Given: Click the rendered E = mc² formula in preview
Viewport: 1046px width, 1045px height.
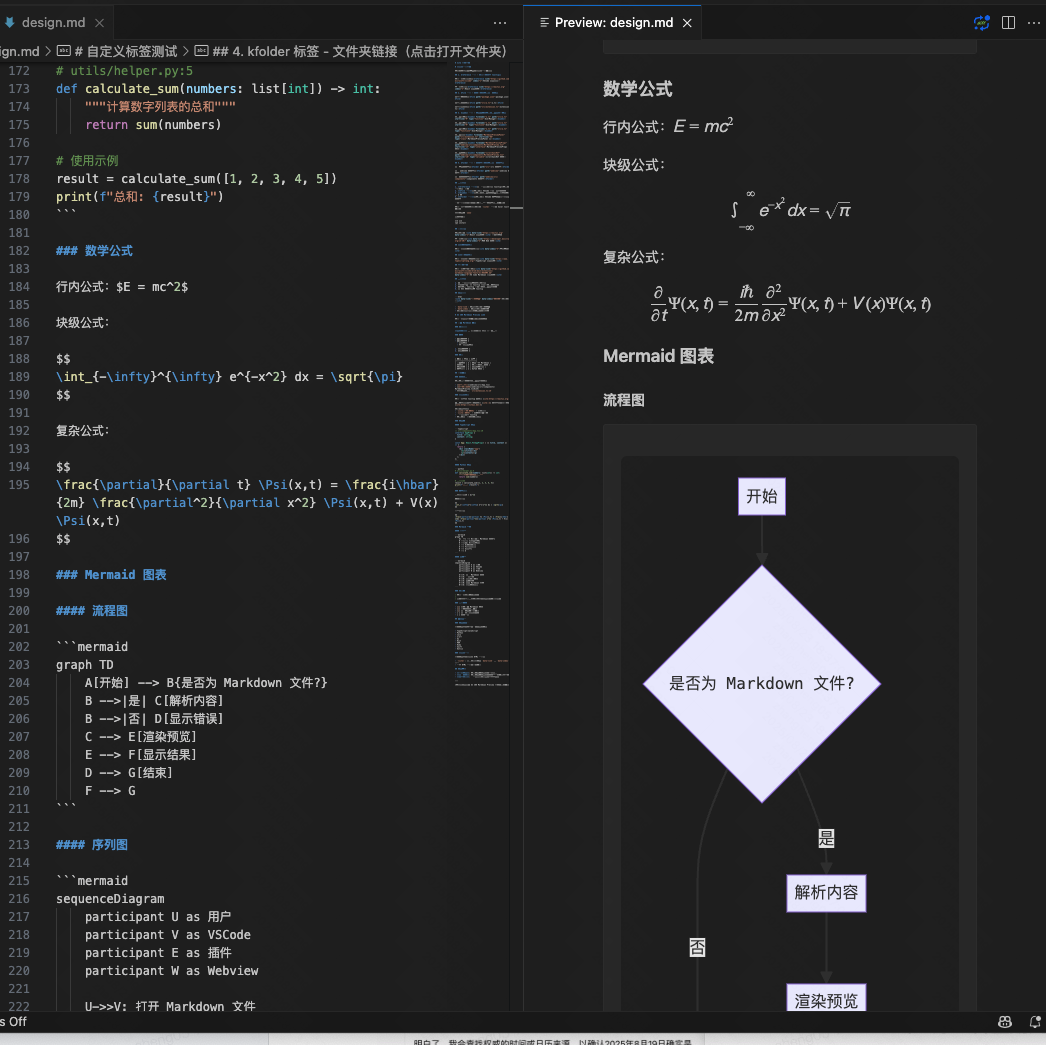Looking at the screenshot, I should click(703, 125).
